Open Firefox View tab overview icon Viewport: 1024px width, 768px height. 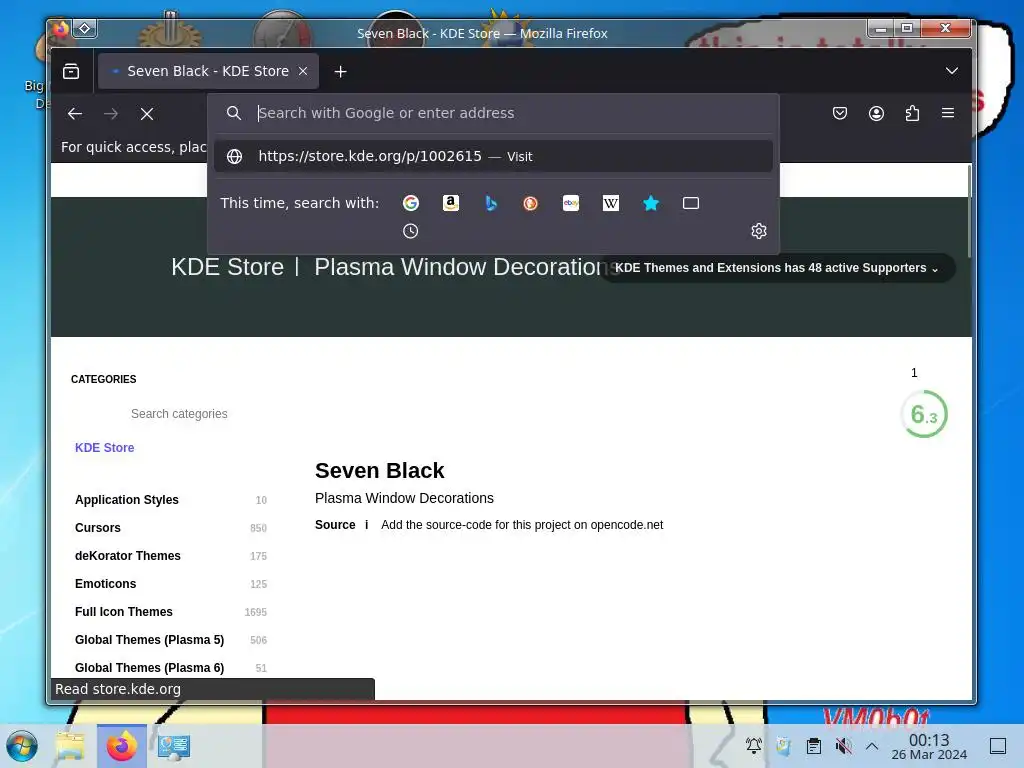[x=71, y=71]
